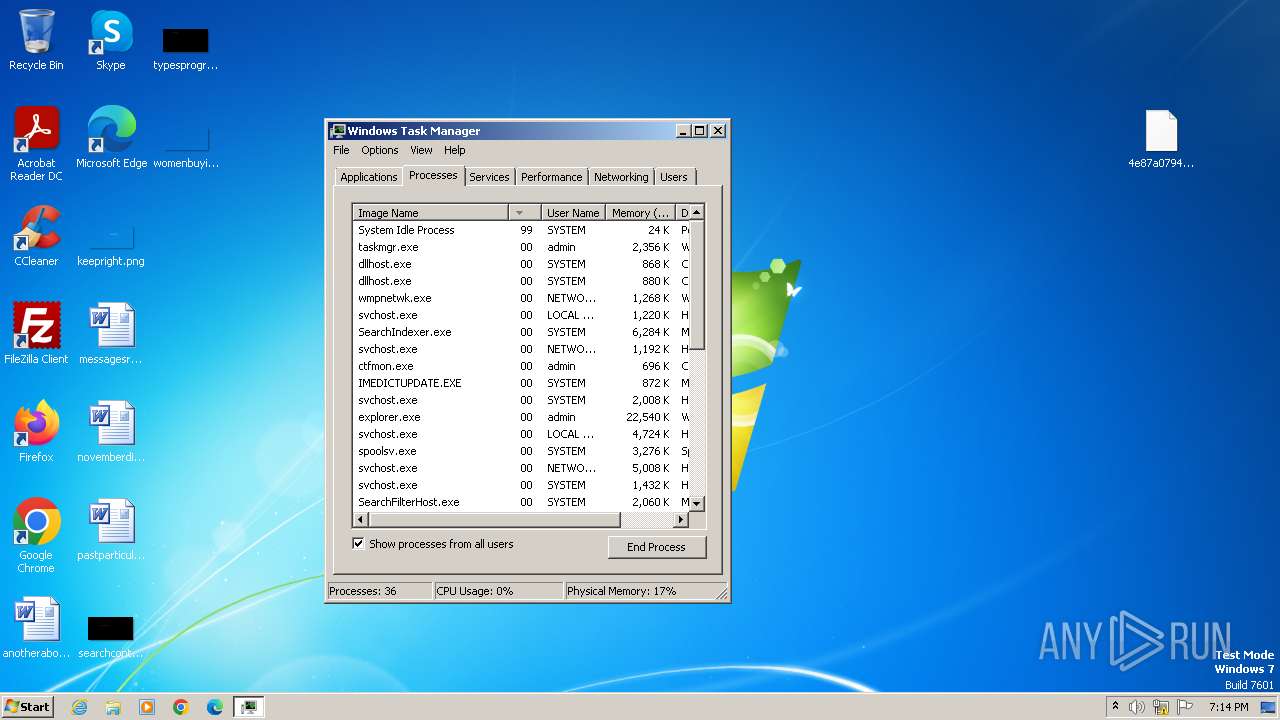The width and height of the screenshot is (1280, 720).
Task: Launch Microsoft Edge desktop shortcut
Action: pyautogui.click(x=111, y=137)
